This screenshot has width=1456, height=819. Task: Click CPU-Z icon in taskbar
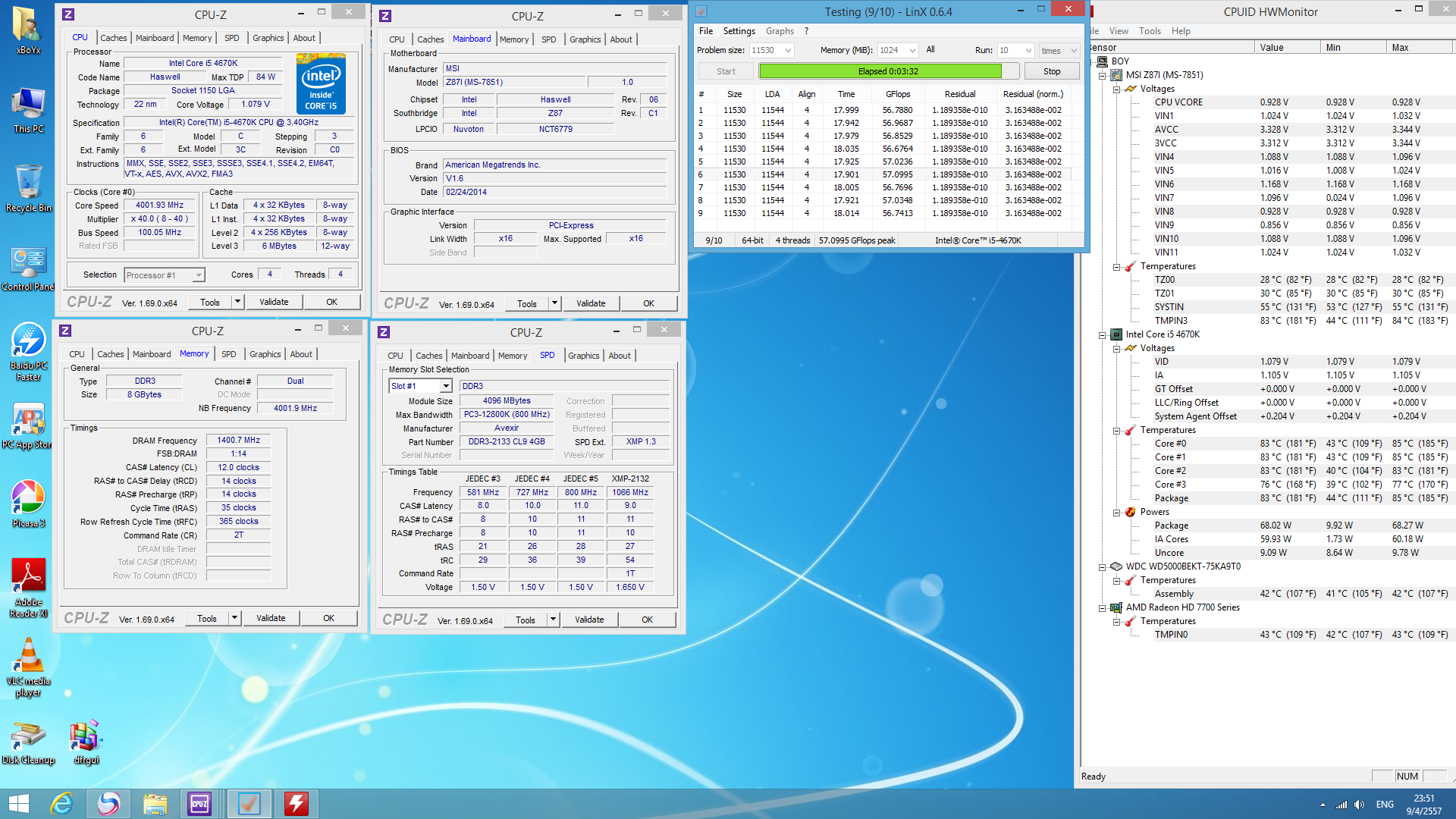[x=200, y=803]
